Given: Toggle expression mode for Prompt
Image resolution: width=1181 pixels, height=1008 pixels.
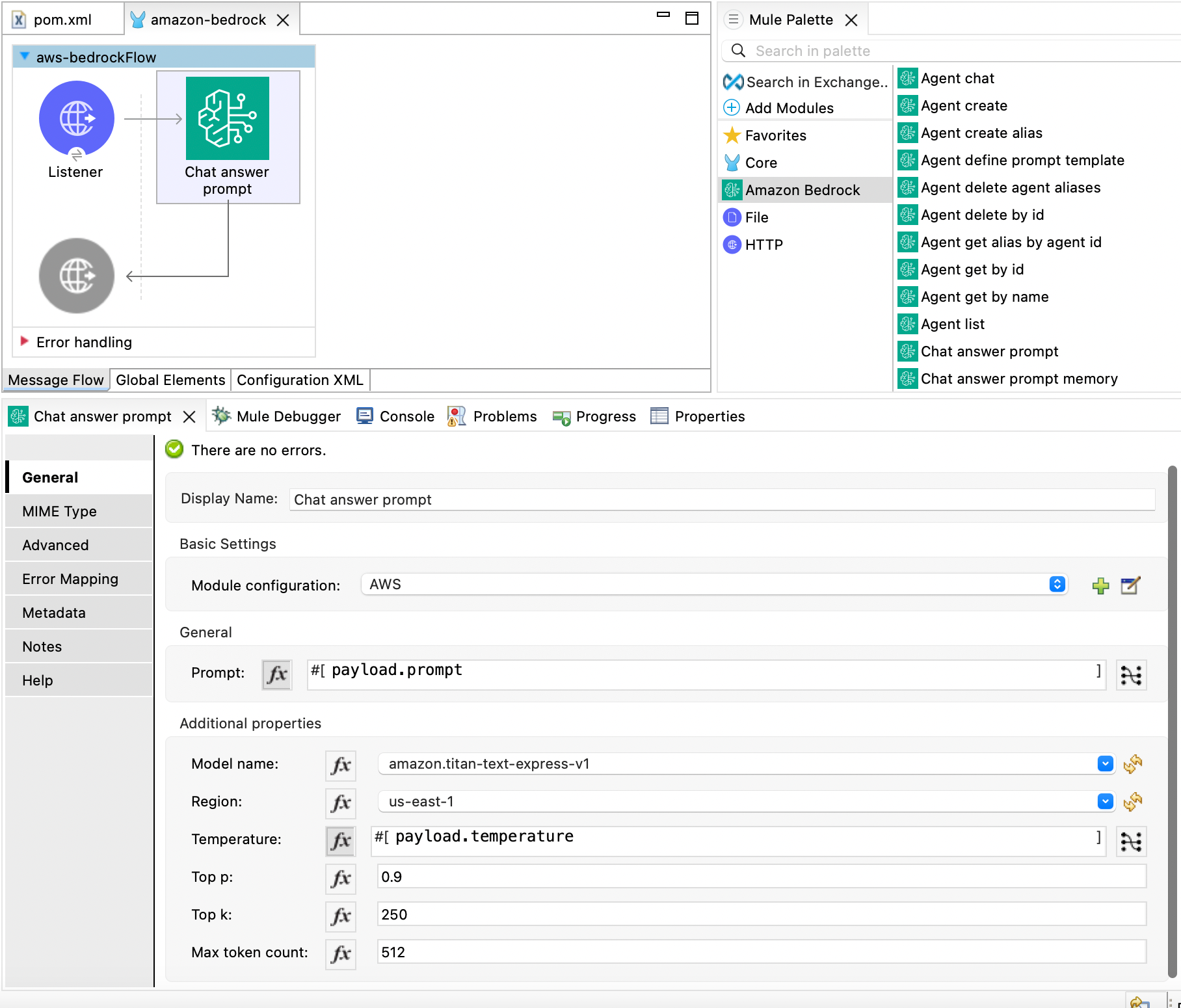Looking at the screenshot, I should click(x=277, y=674).
